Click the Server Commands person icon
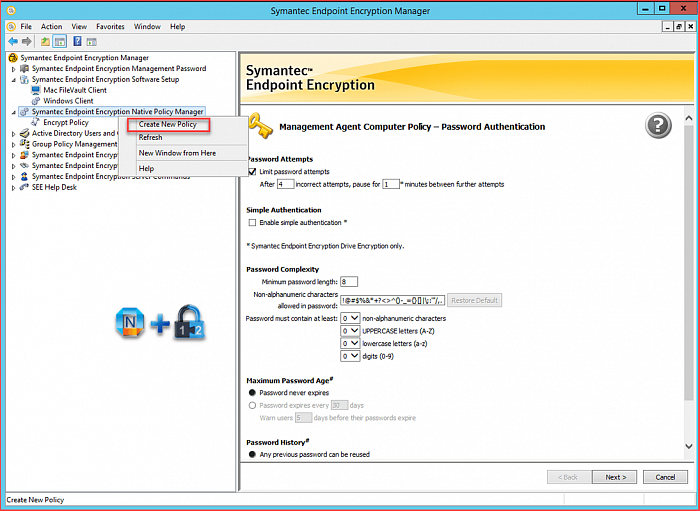Screen dimensions: 700x511 coord(25,176)
